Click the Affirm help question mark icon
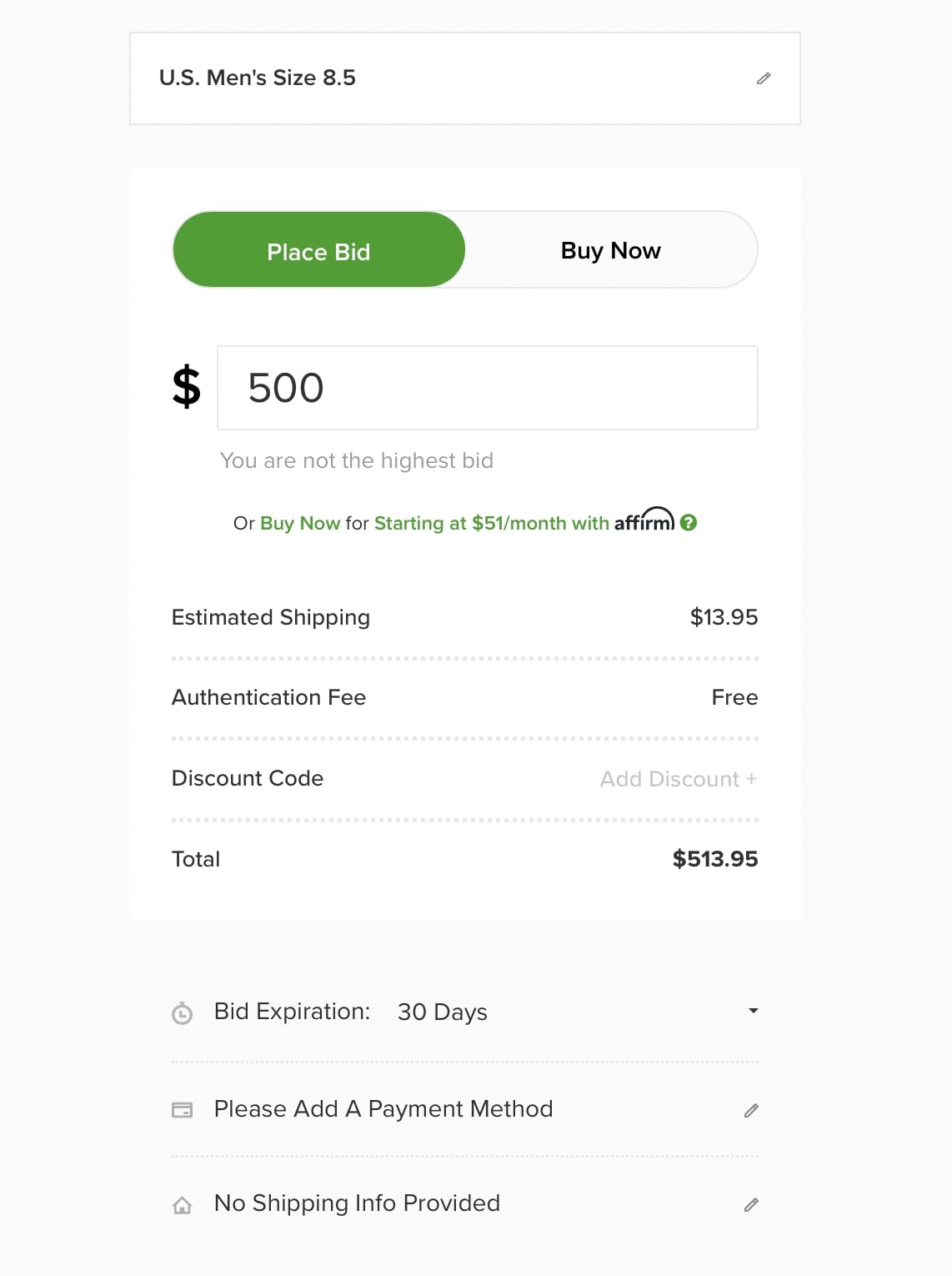 (x=689, y=523)
